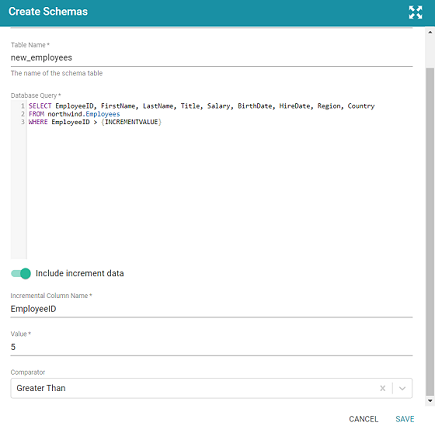Open the Comparator dropdown chevron
The width and height of the screenshot is (435, 426).
pos(402,388)
